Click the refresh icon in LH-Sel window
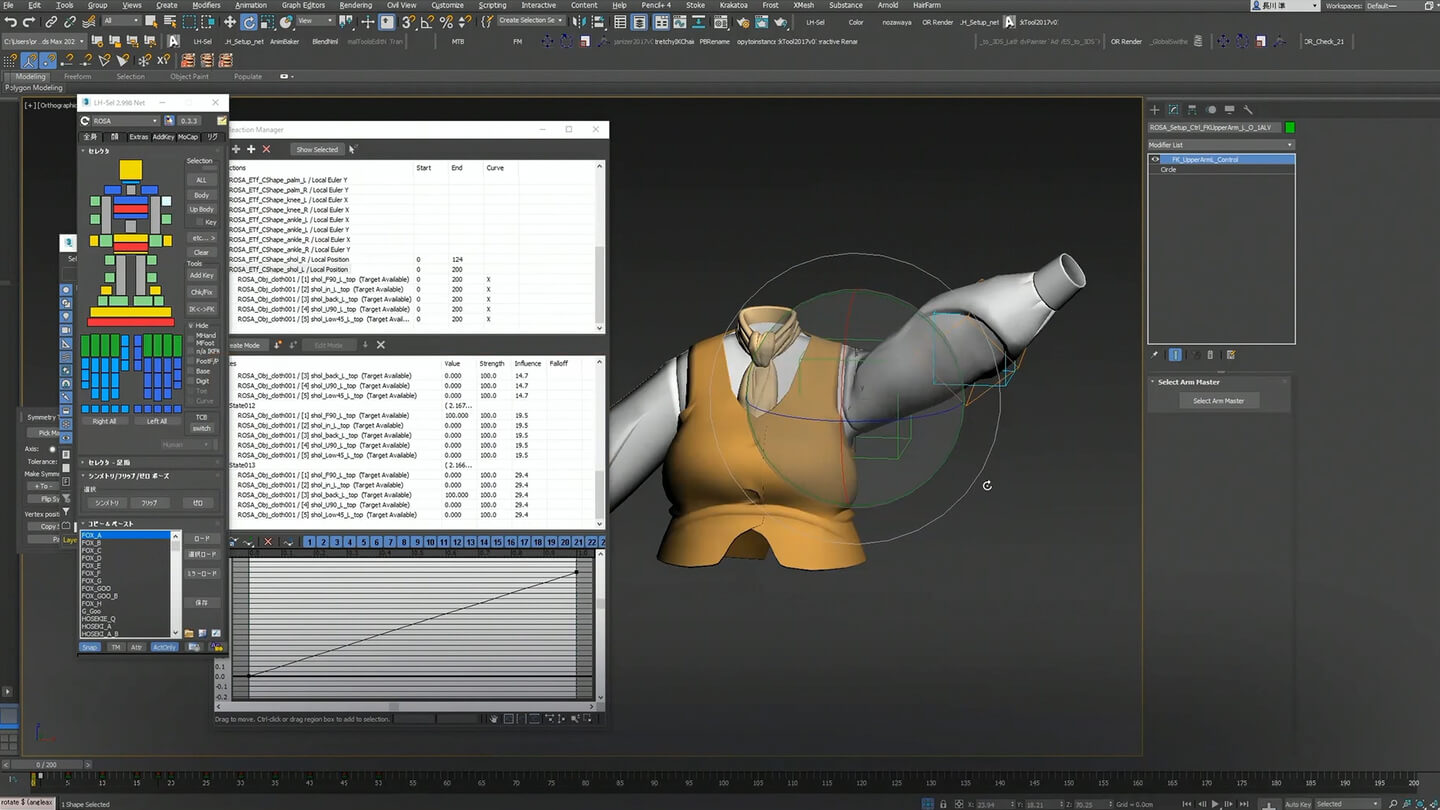Screen dimensions: 1440x810 [84, 121]
